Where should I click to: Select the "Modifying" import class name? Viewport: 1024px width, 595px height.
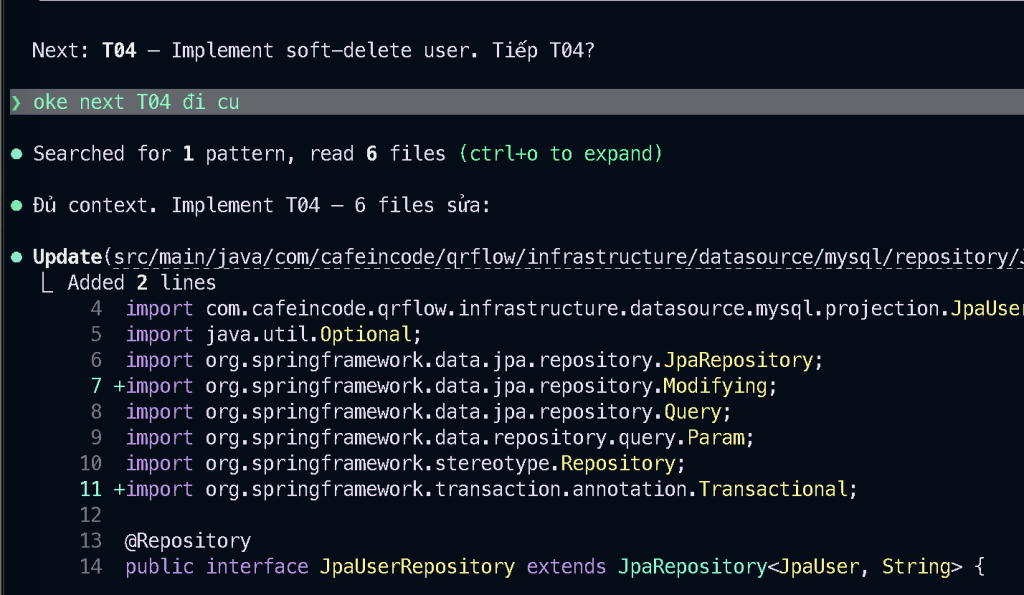(714, 386)
